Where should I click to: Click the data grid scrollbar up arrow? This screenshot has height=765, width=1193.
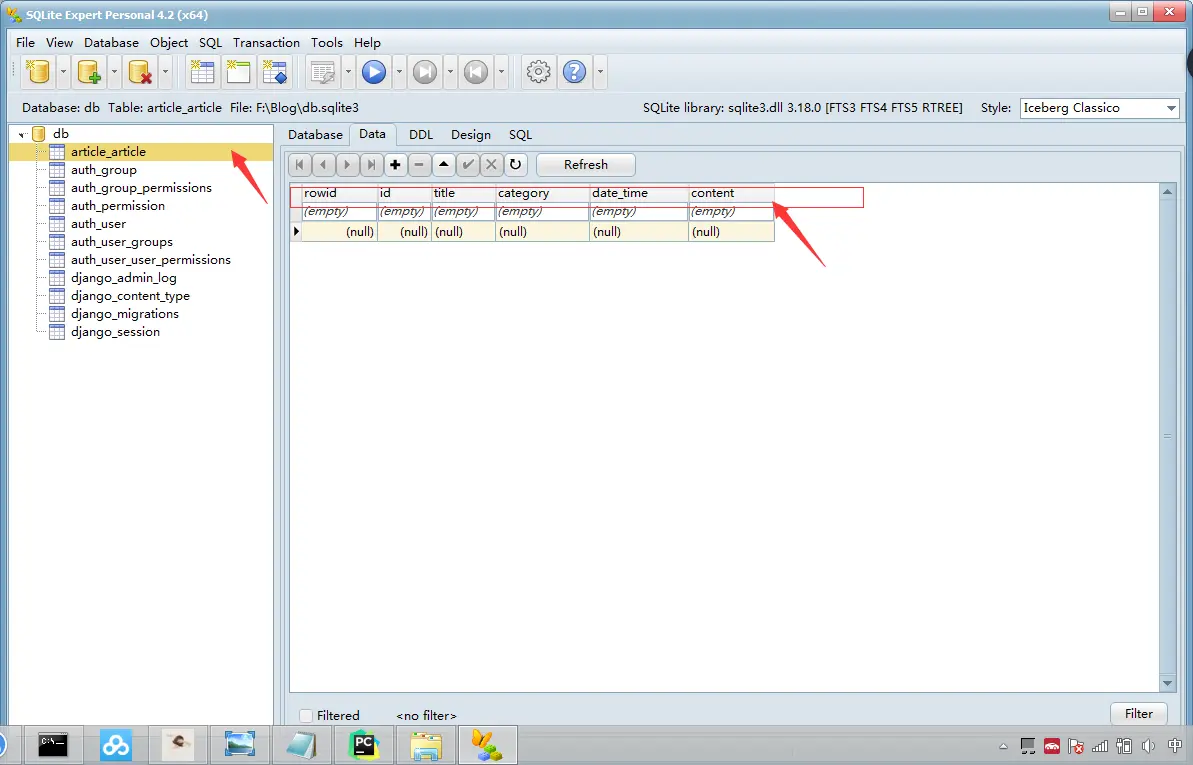[1167, 192]
